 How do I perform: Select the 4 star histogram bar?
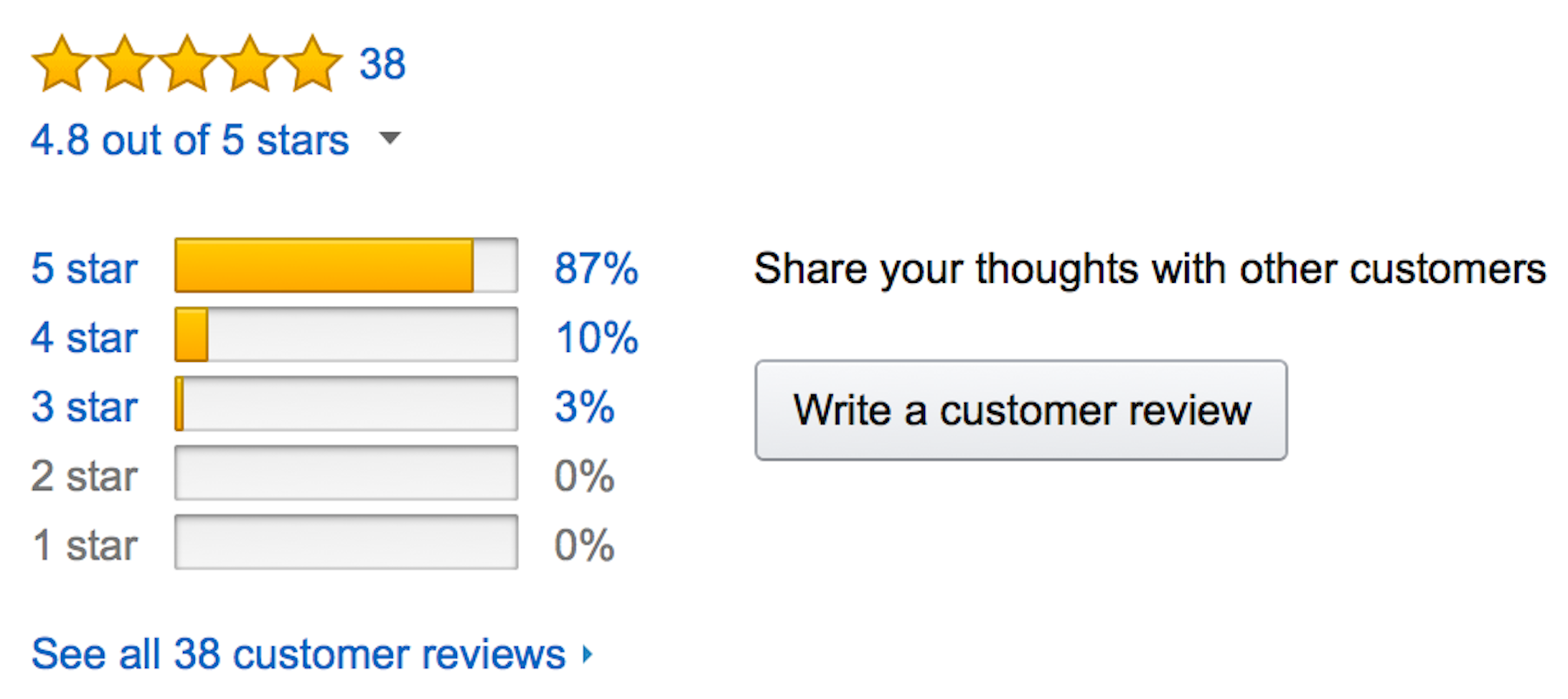point(346,334)
